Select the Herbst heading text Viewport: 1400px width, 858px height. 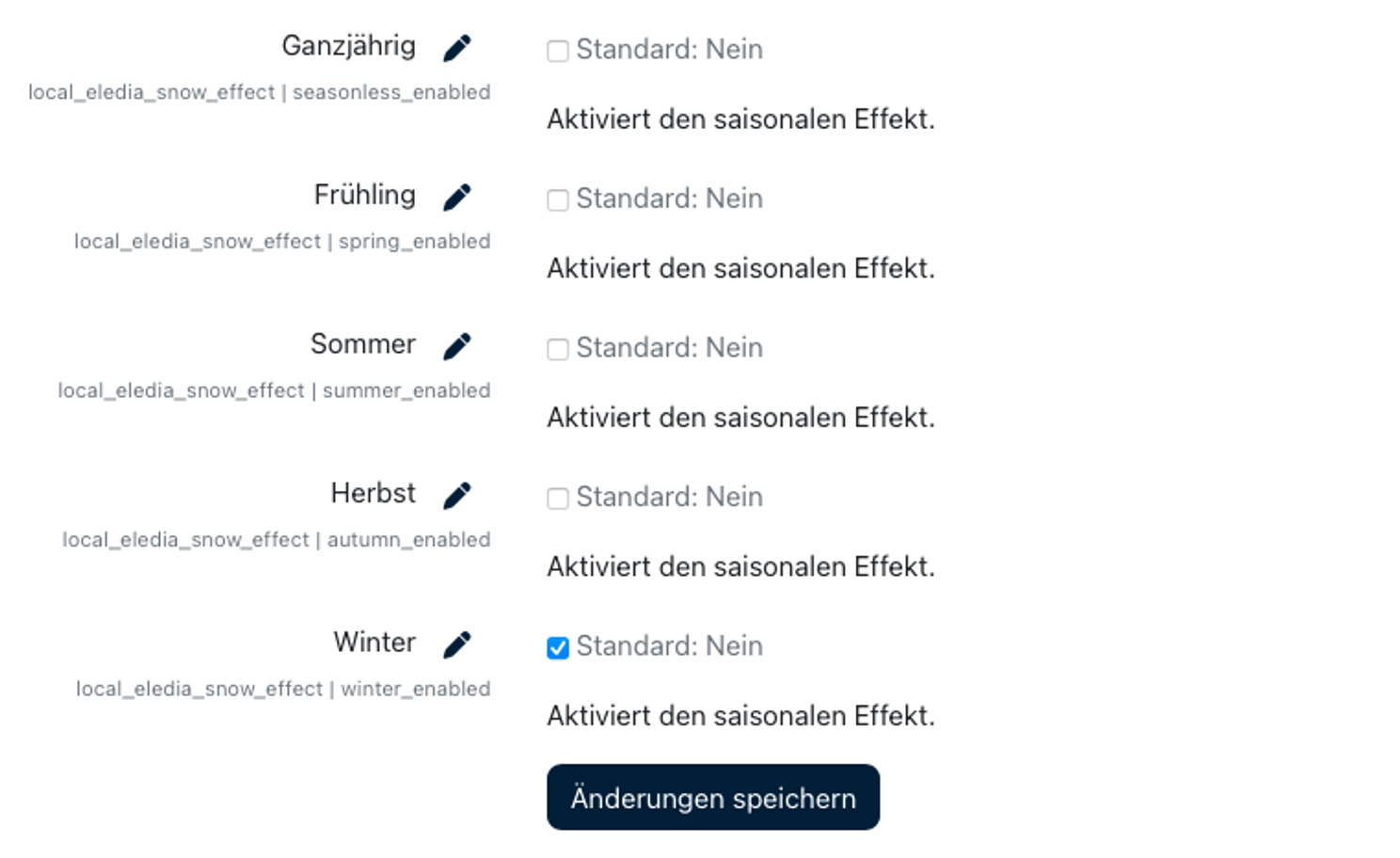[x=373, y=492]
